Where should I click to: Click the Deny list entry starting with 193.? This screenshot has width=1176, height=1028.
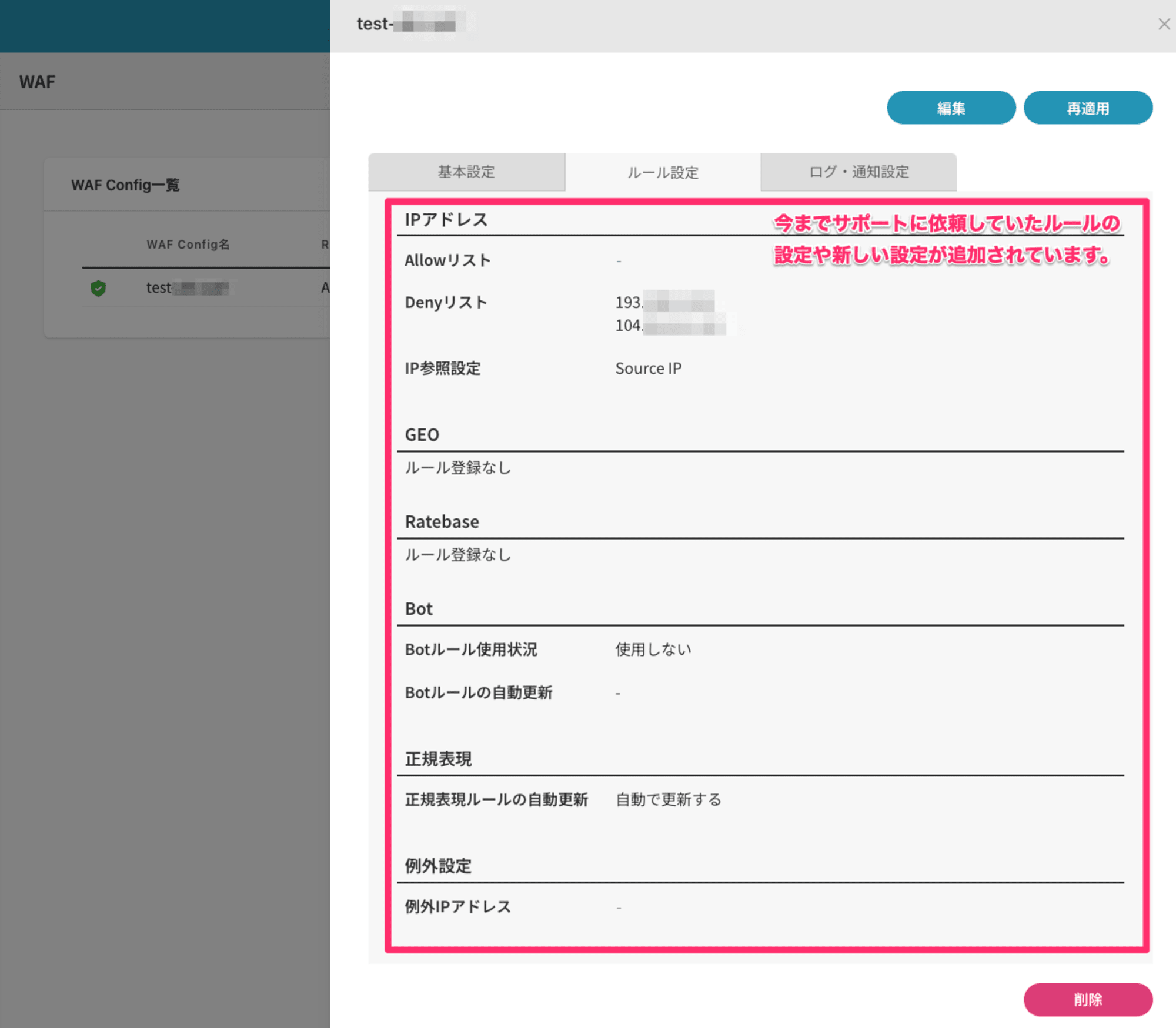[665, 302]
